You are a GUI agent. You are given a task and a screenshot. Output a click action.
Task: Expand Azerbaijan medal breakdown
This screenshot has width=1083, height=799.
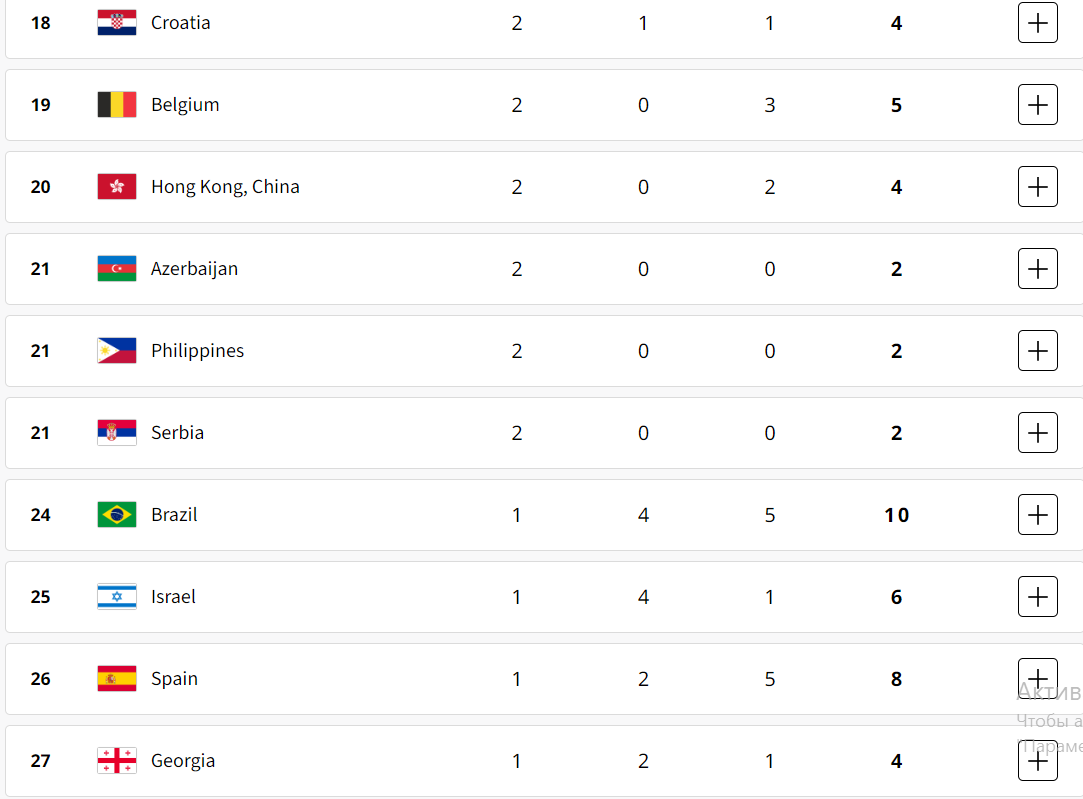click(x=1037, y=269)
